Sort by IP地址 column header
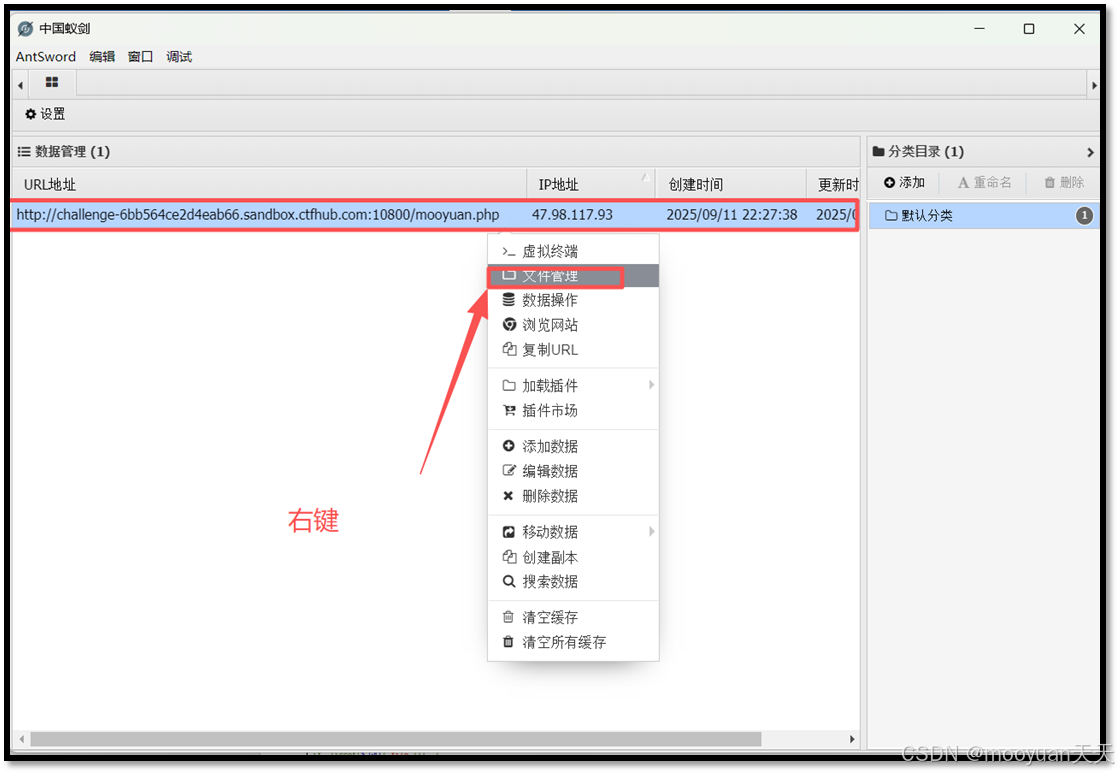This screenshot has width=1119, height=774. (x=592, y=185)
